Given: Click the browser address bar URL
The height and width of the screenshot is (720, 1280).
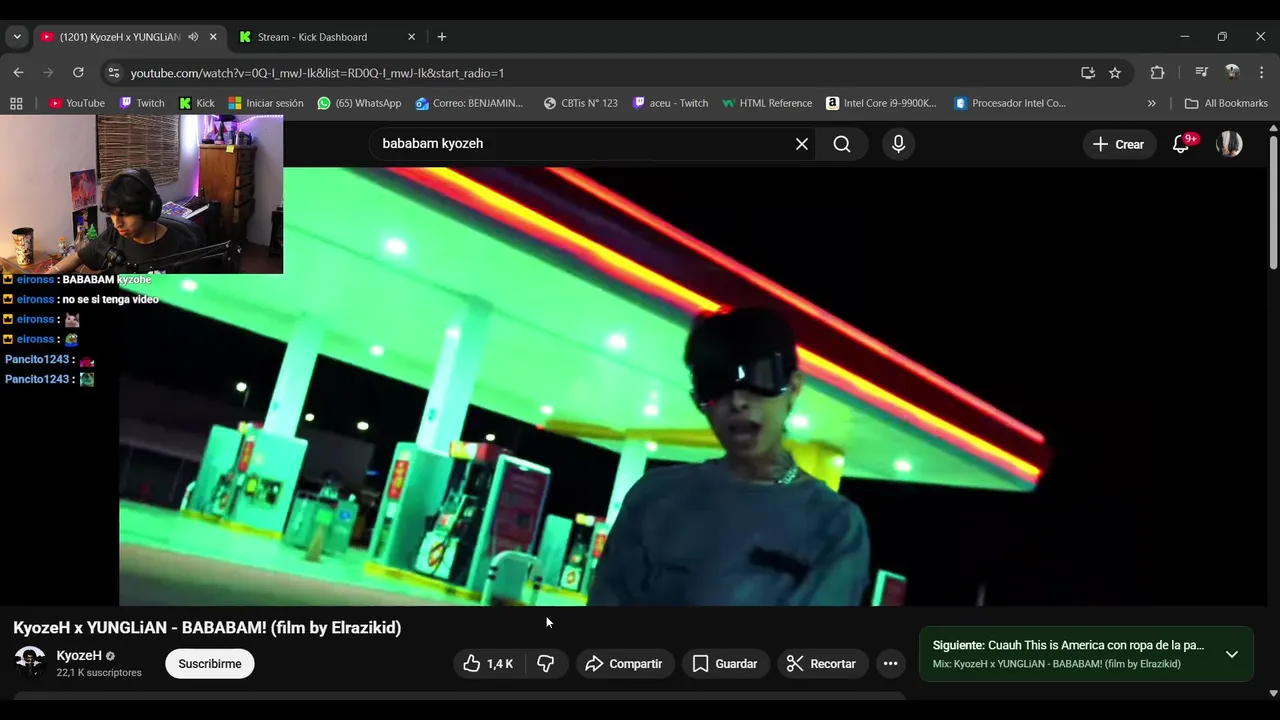Looking at the screenshot, I should [317, 73].
